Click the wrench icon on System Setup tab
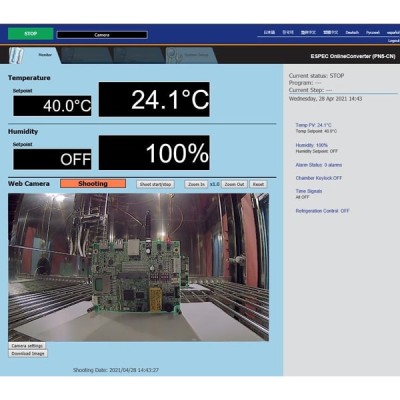Viewport: 400px width, 400px height. [174, 55]
